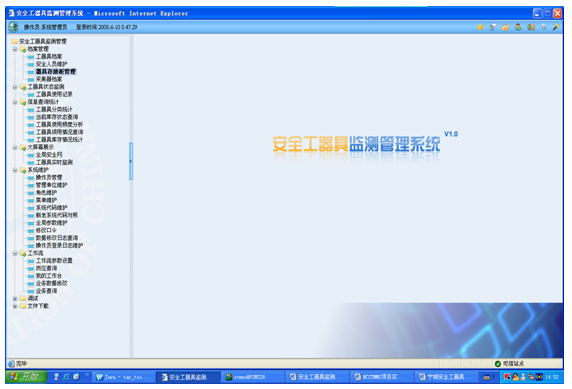Click the 信息查询统计 folder icon

23,102
